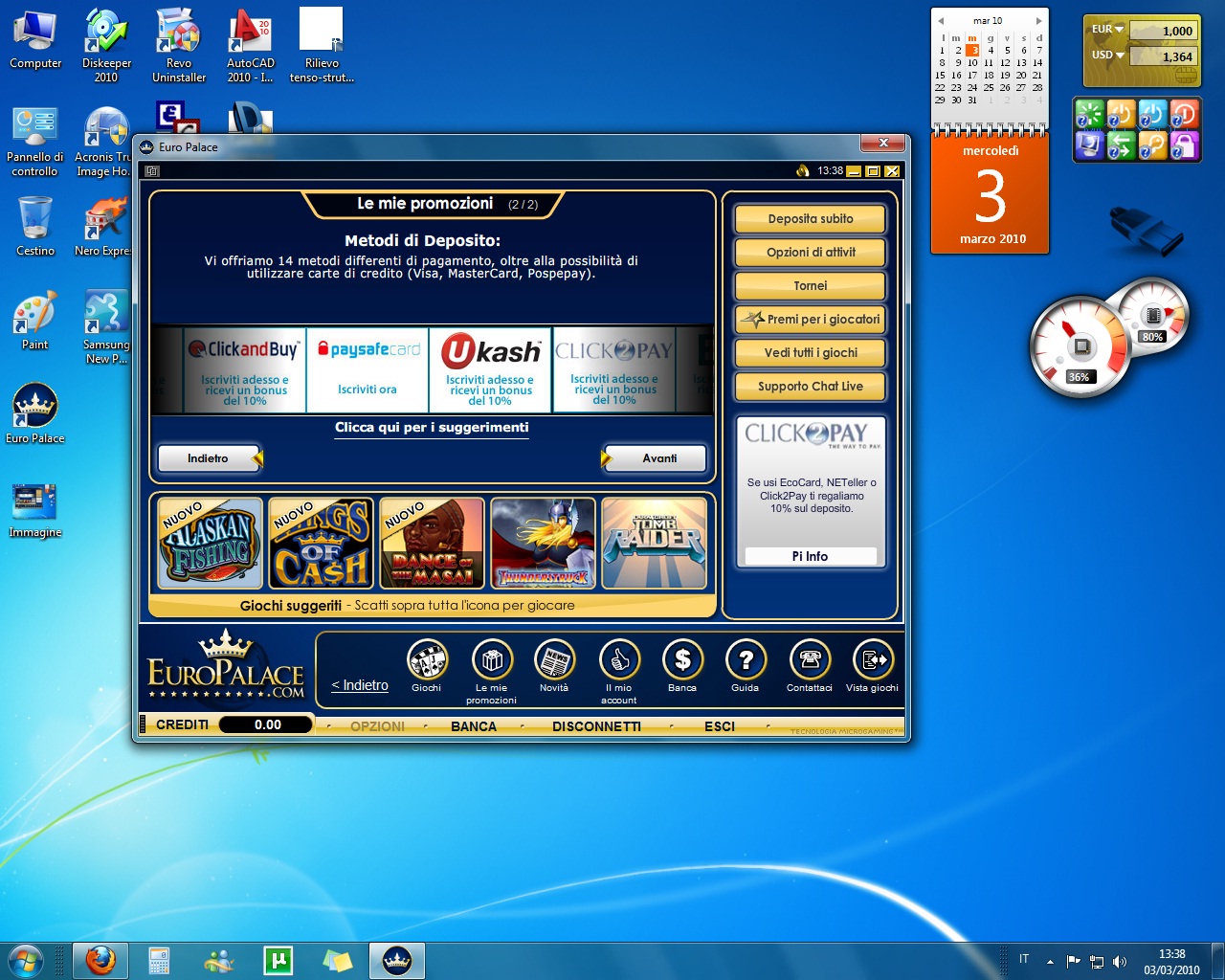
Task: Open Premi per i giocatori button
Action: 811,320
